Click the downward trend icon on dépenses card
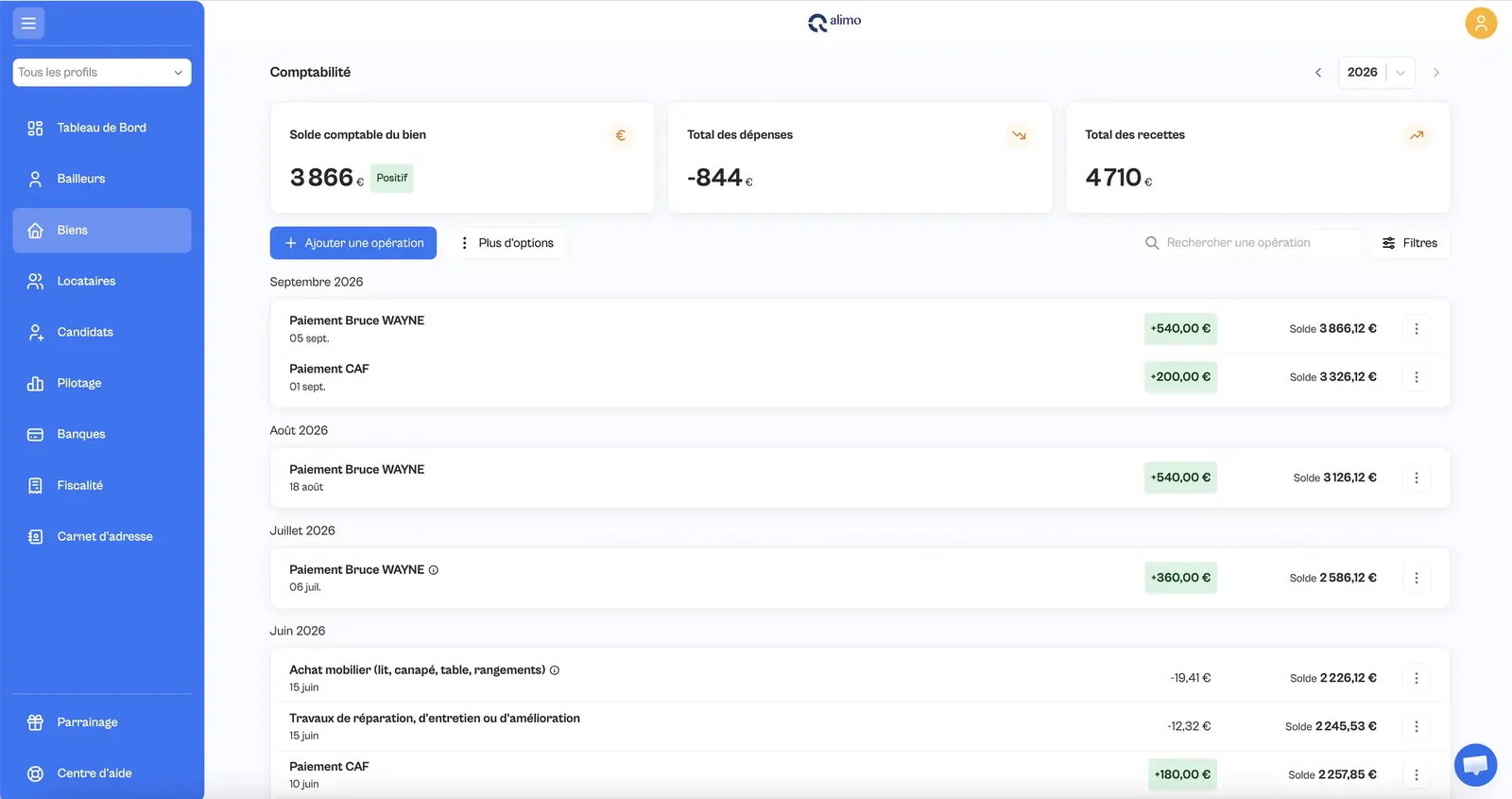1512x799 pixels. pyautogui.click(x=1019, y=135)
